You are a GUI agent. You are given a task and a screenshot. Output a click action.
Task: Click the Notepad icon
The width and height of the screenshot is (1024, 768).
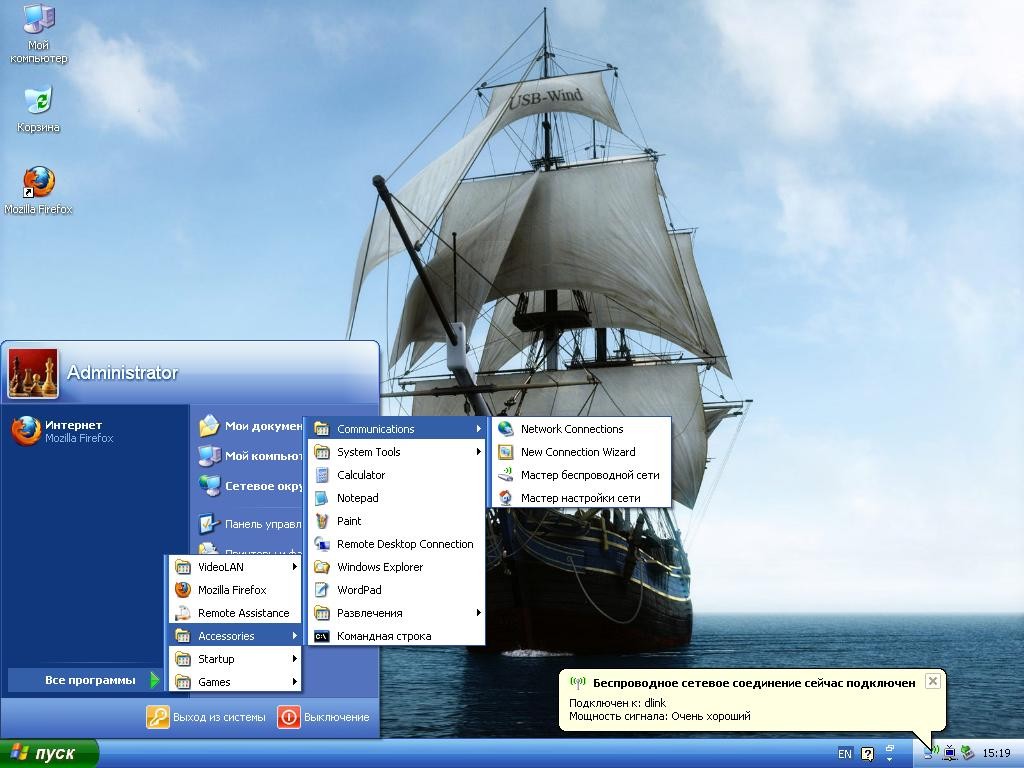[322, 498]
